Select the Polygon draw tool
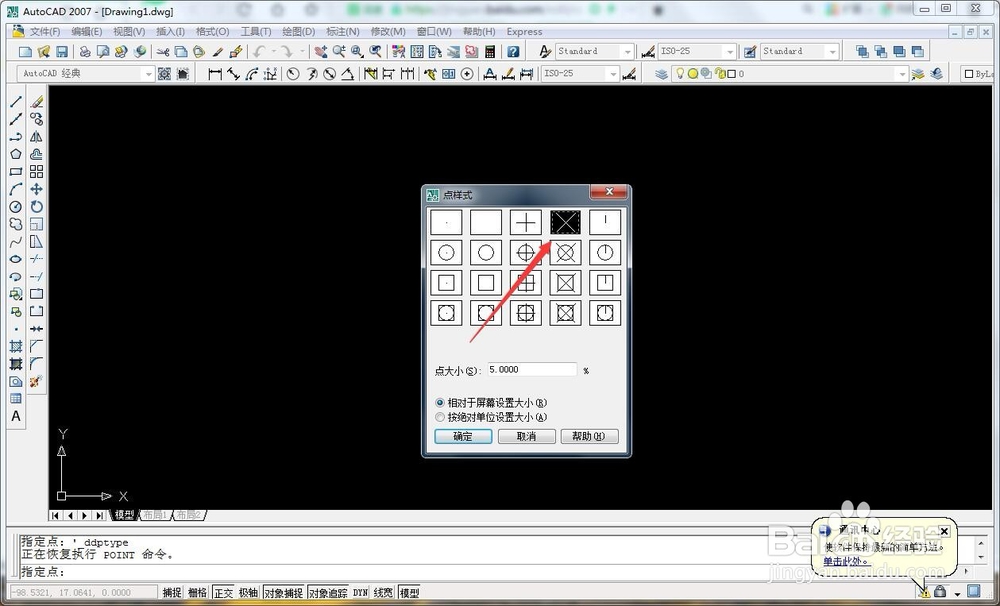This screenshot has height=606, width=1000. click(x=16, y=154)
